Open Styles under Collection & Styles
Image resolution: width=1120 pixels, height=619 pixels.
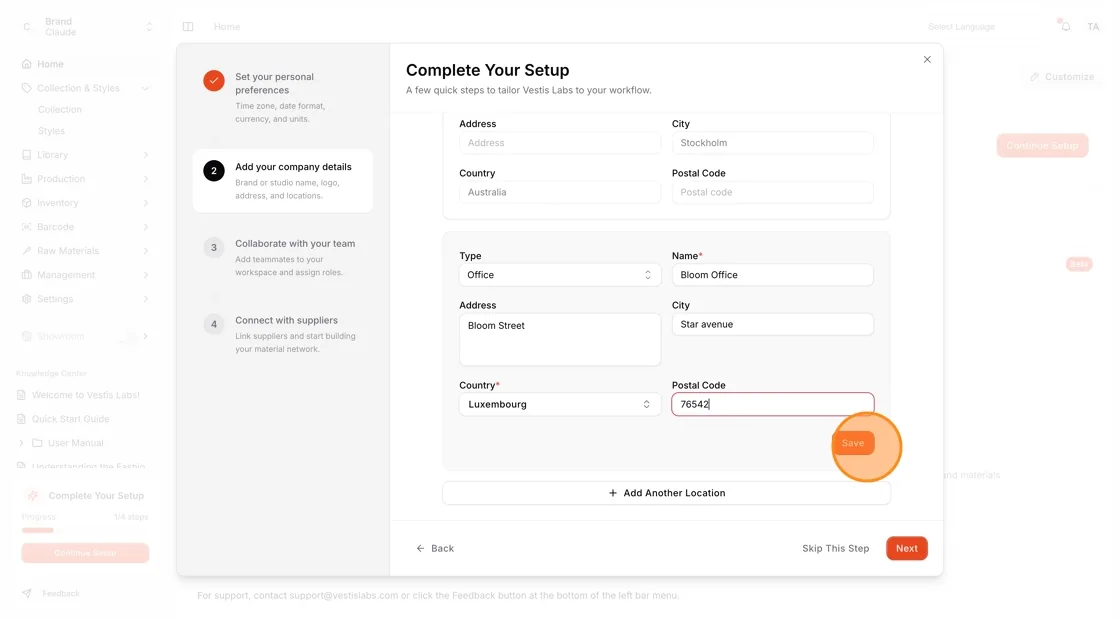(x=51, y=131)
